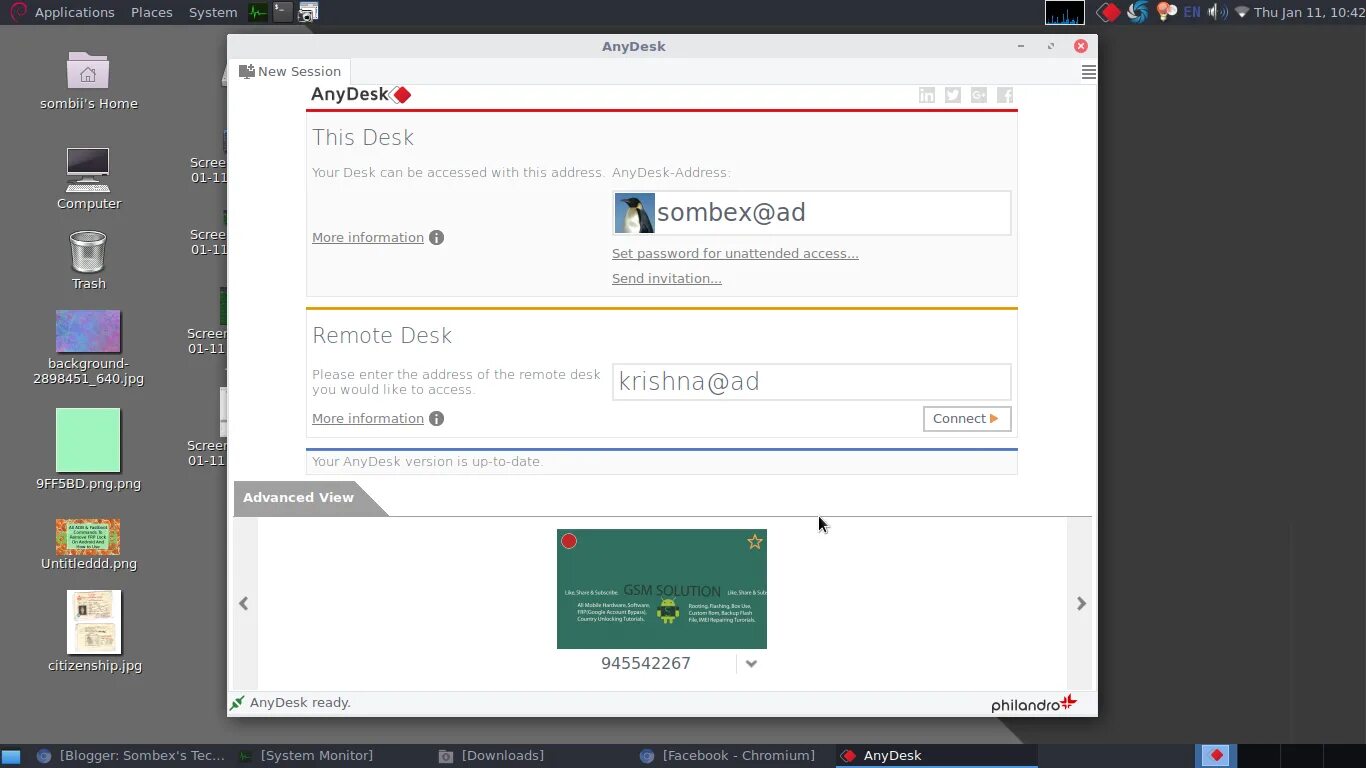
Task: Click the 'Send invitation...' link
Action: [667, 279]
